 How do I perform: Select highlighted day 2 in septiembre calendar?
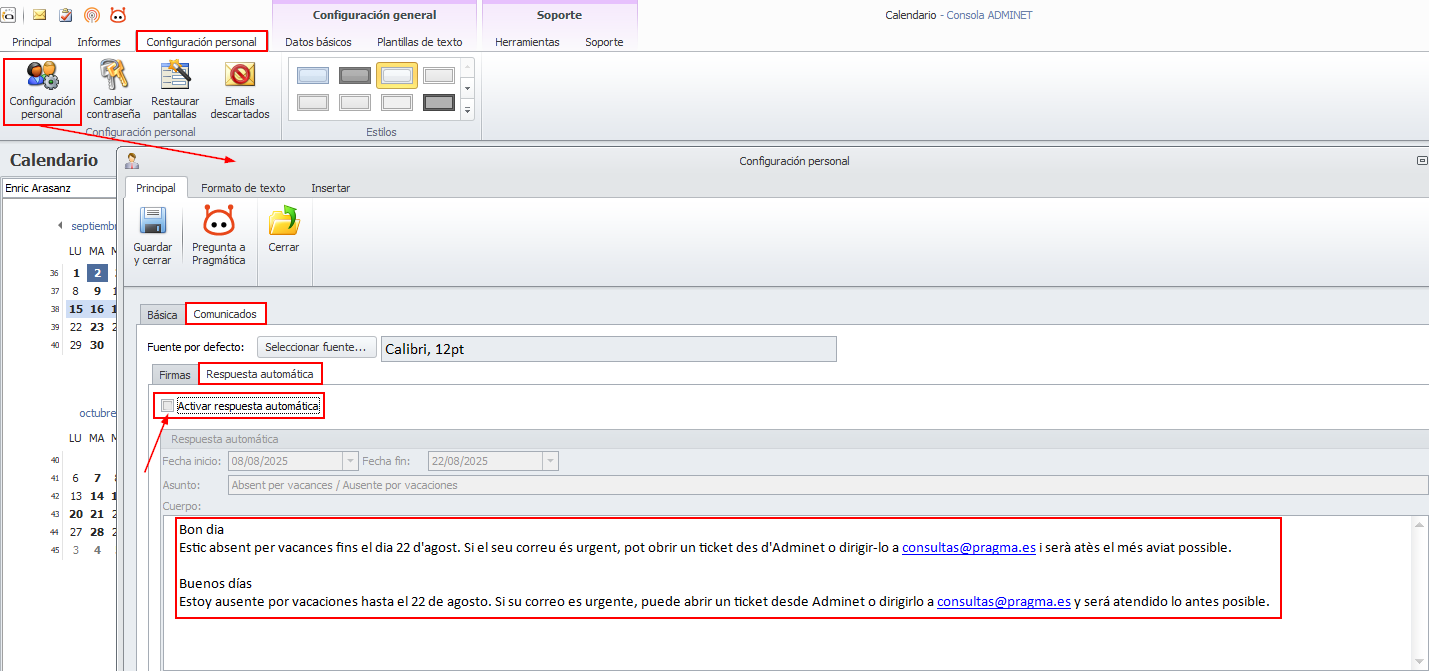[x=96, y=273]
